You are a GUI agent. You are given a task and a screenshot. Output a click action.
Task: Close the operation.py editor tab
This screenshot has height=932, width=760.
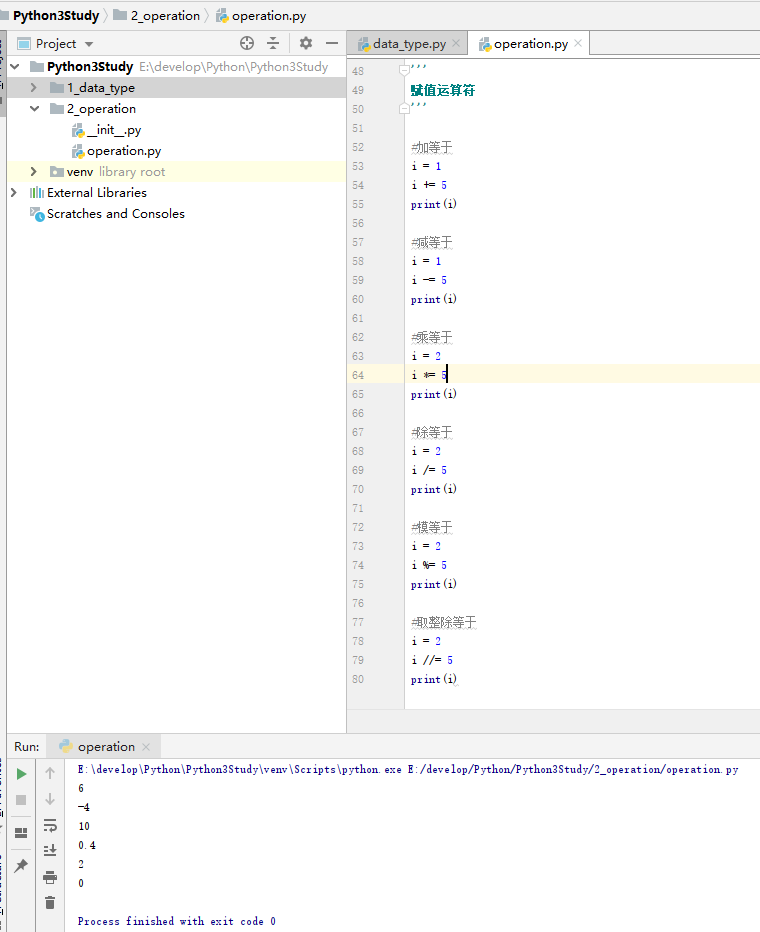tap(576, 44)
